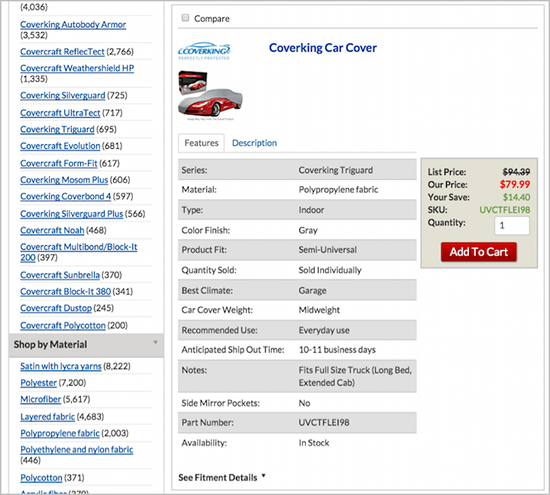Click the Notes Fits Full Size Truck text
The height and width of the screenshot is (495, 550).
pos(355,376)
